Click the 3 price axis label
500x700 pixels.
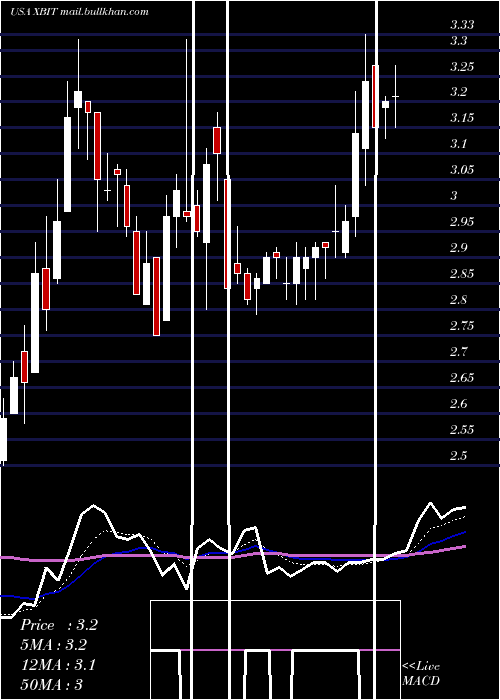tap(454, 196)
